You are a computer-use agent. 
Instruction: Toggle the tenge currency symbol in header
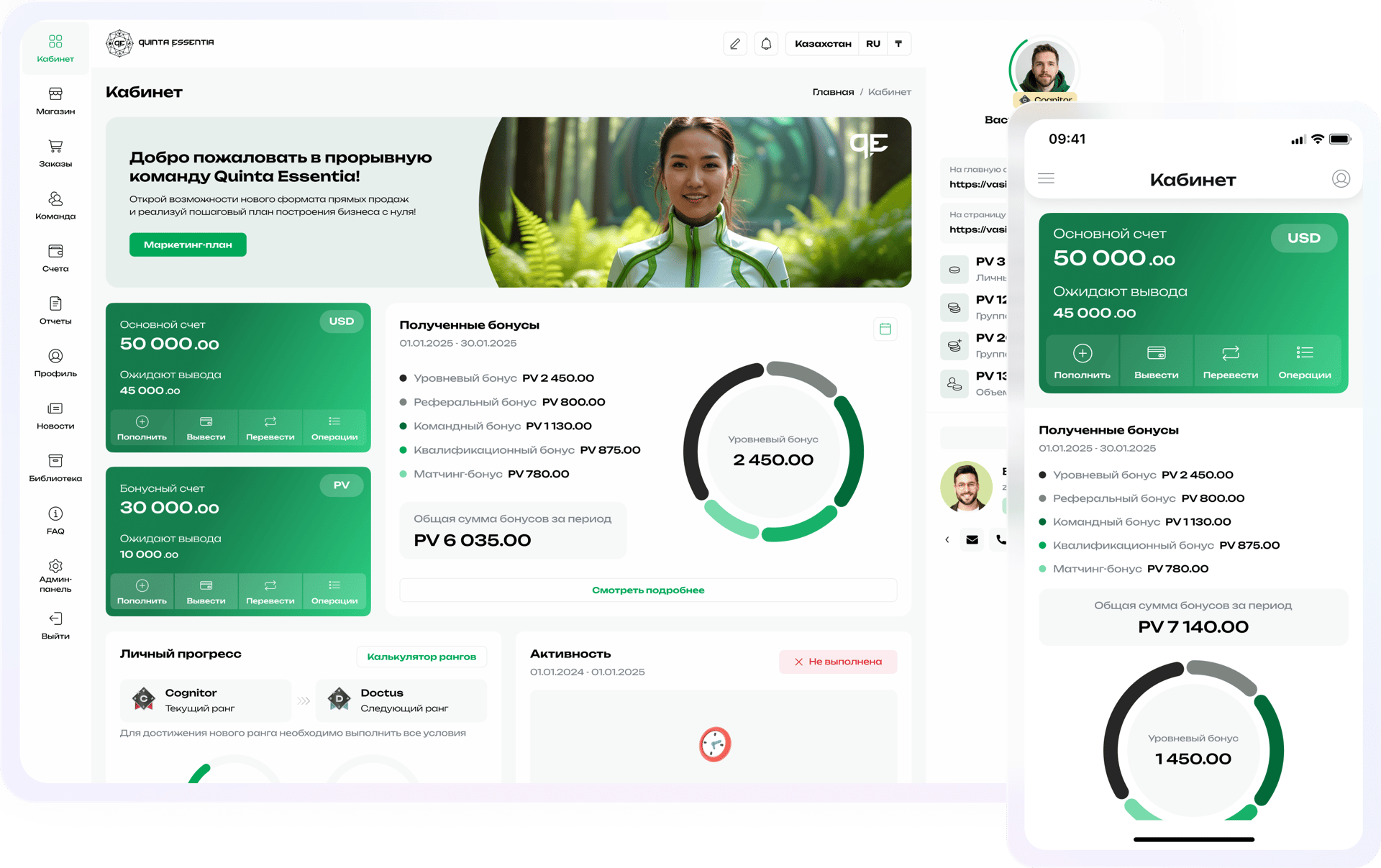pyautogui.click(x=898, y=44)
